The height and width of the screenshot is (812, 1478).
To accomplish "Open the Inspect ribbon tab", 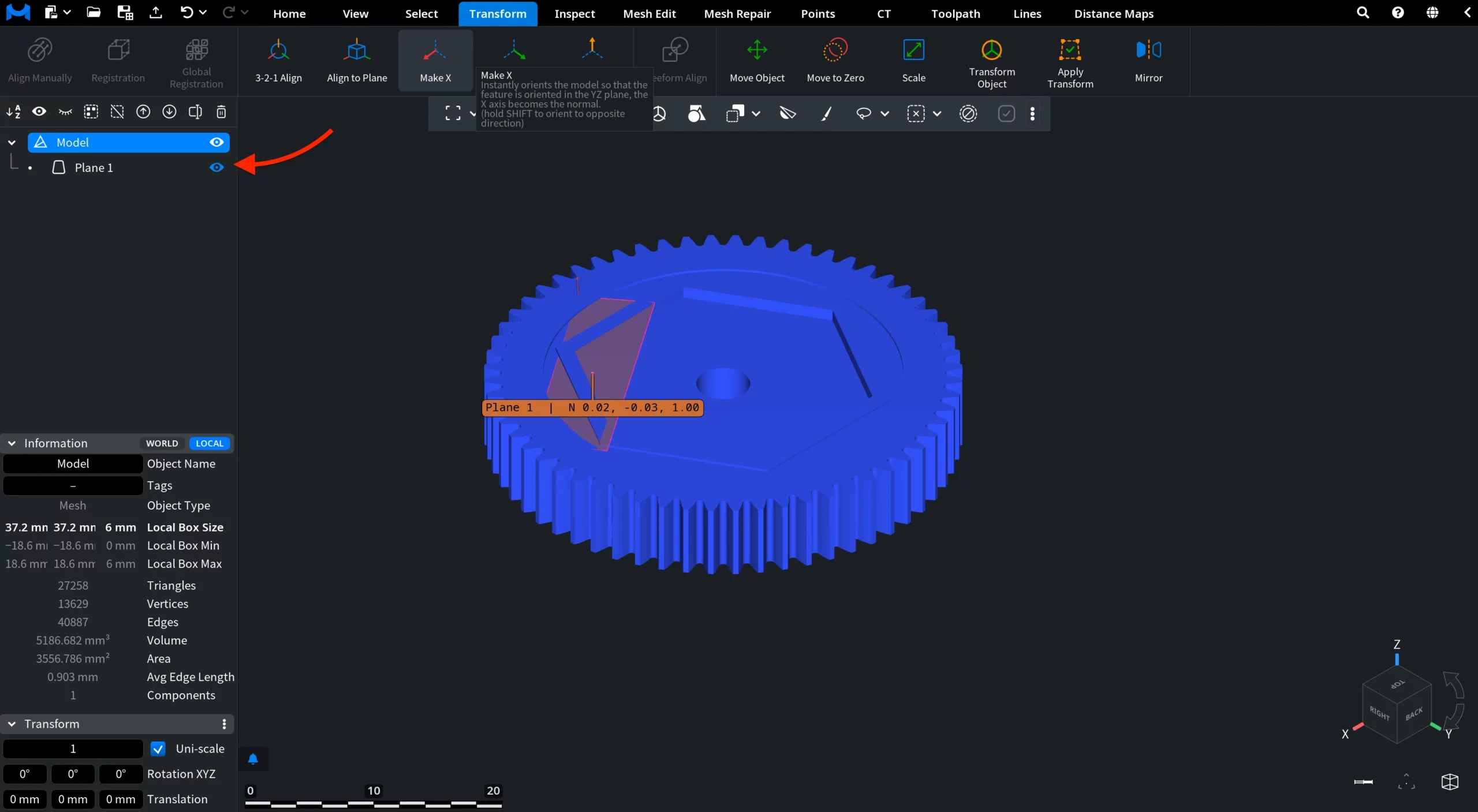I will (x=574, y=13).
